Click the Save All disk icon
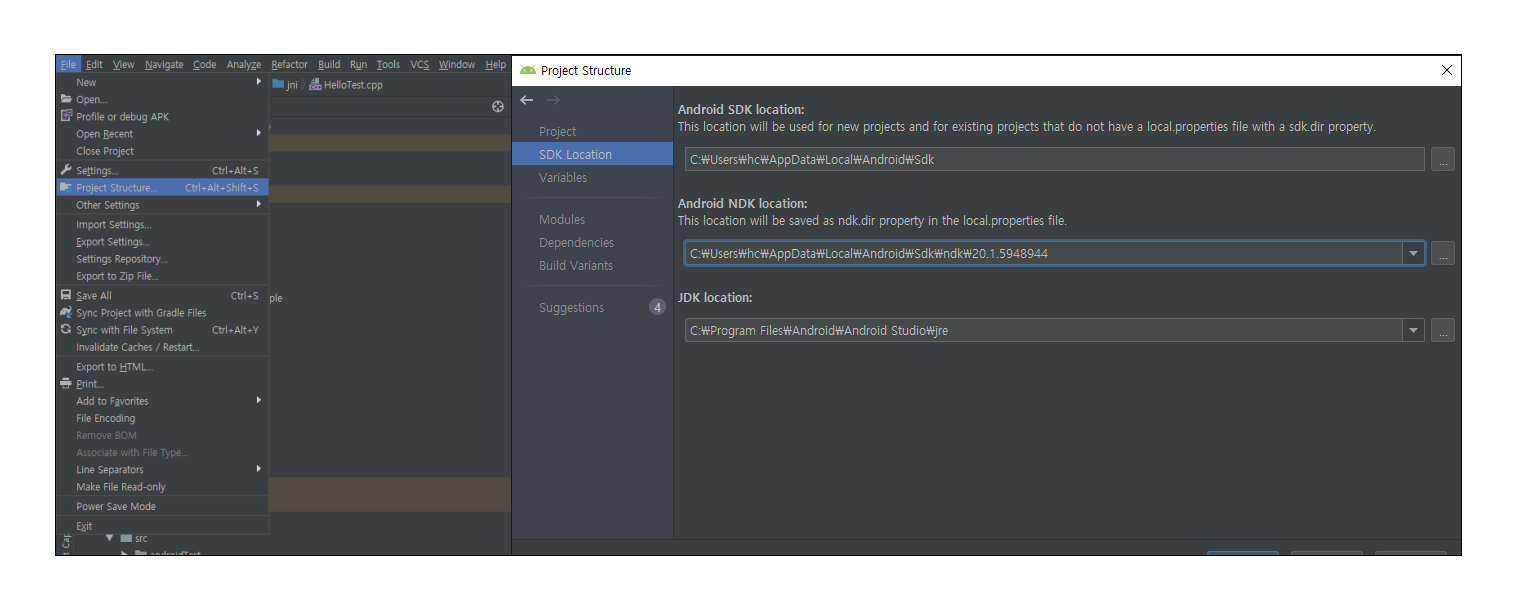Image resolution: width=1517 pixels, height=612 pixels. [66, 295]
